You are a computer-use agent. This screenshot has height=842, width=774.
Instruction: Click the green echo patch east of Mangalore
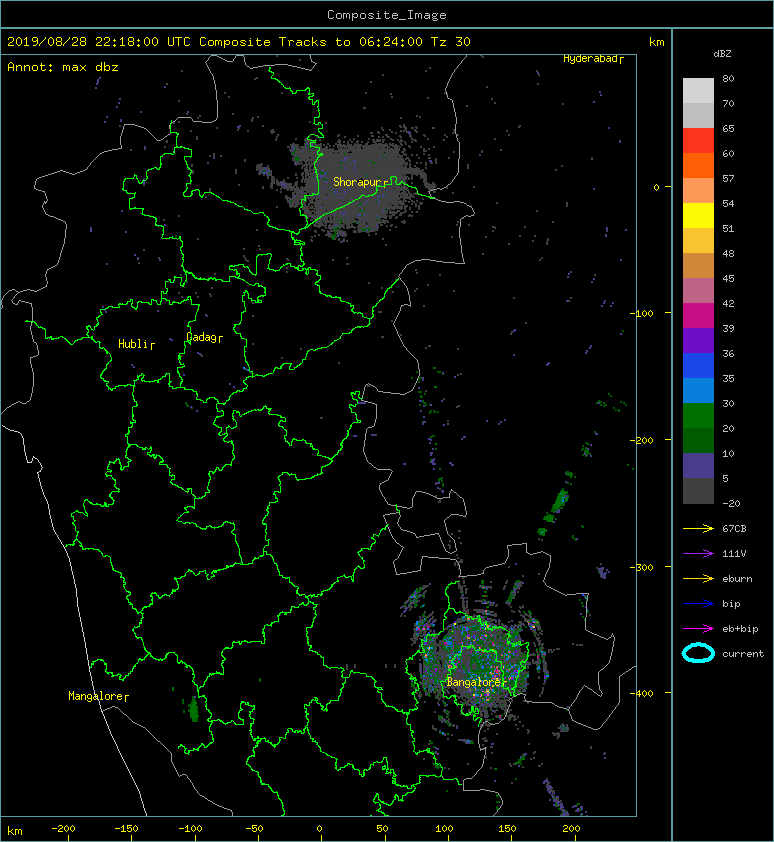[x=194, y=709]
